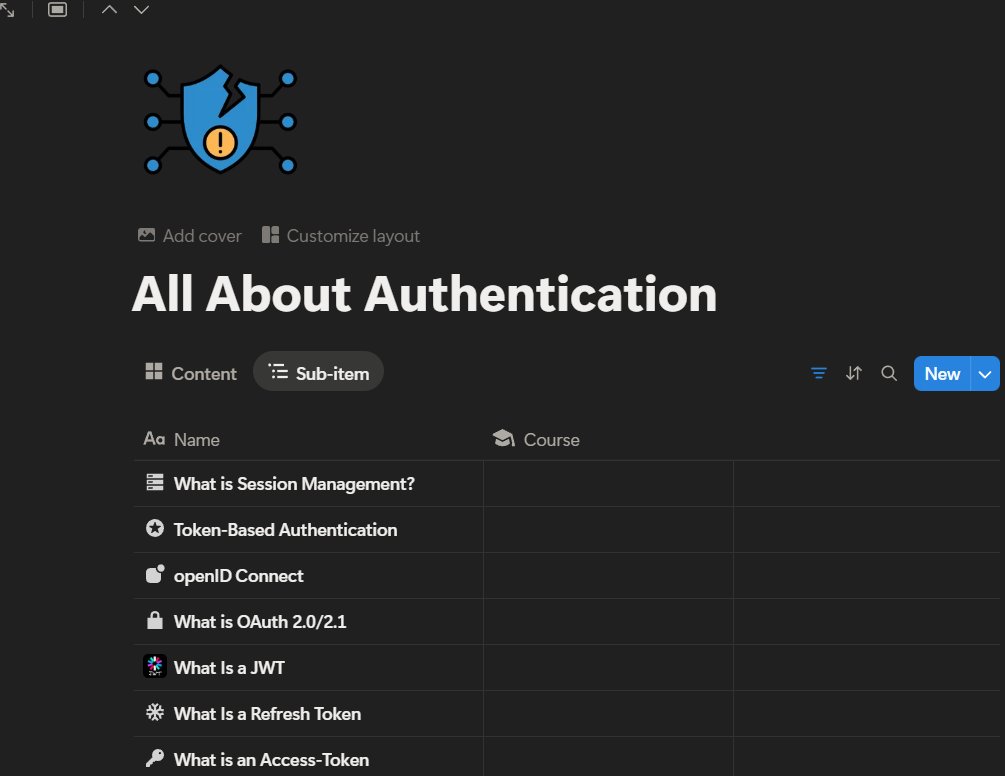
Task: Select the Sub-item view tab
Action: [318, 371]
